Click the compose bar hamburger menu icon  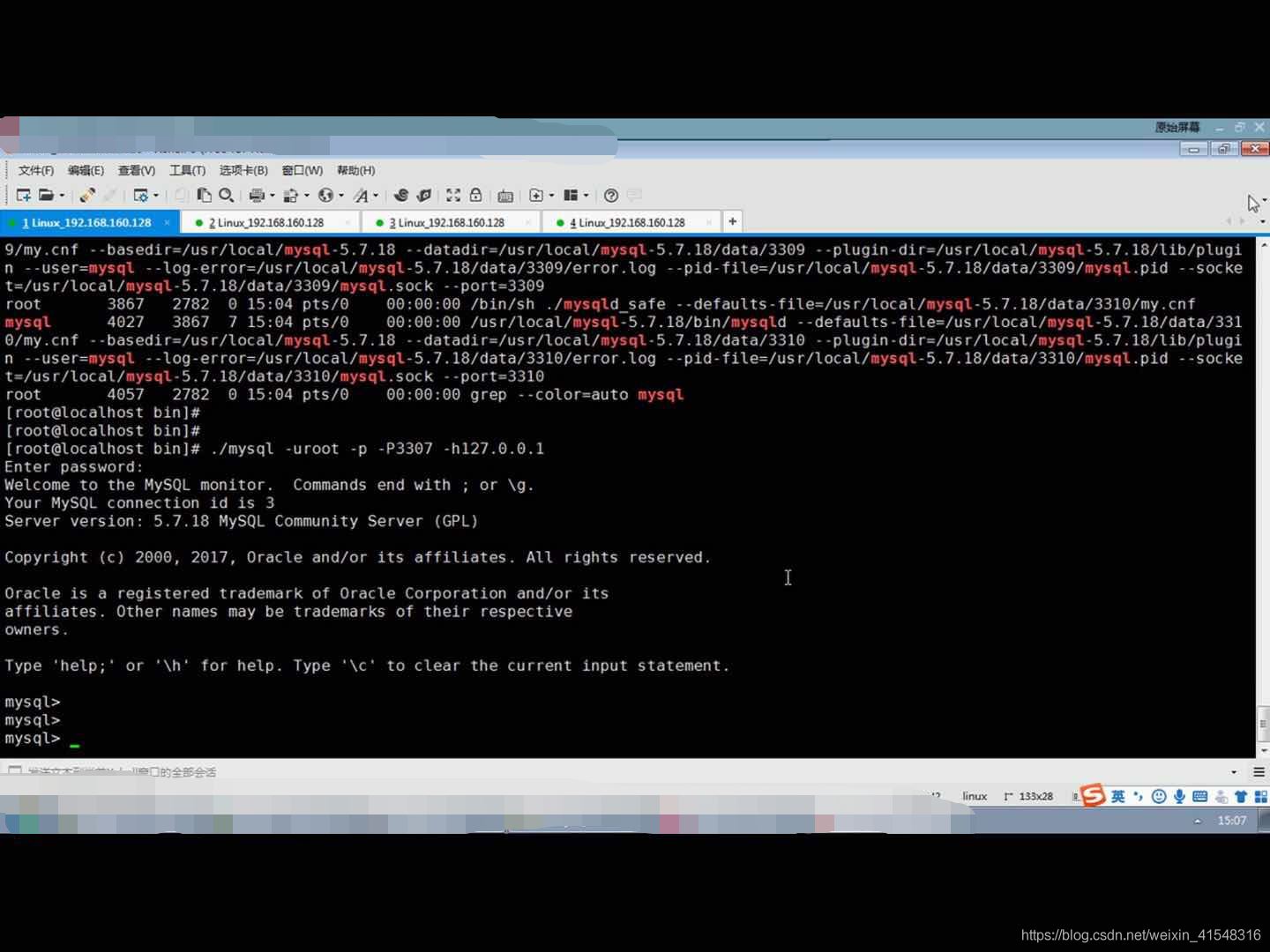coord(1259,772)
